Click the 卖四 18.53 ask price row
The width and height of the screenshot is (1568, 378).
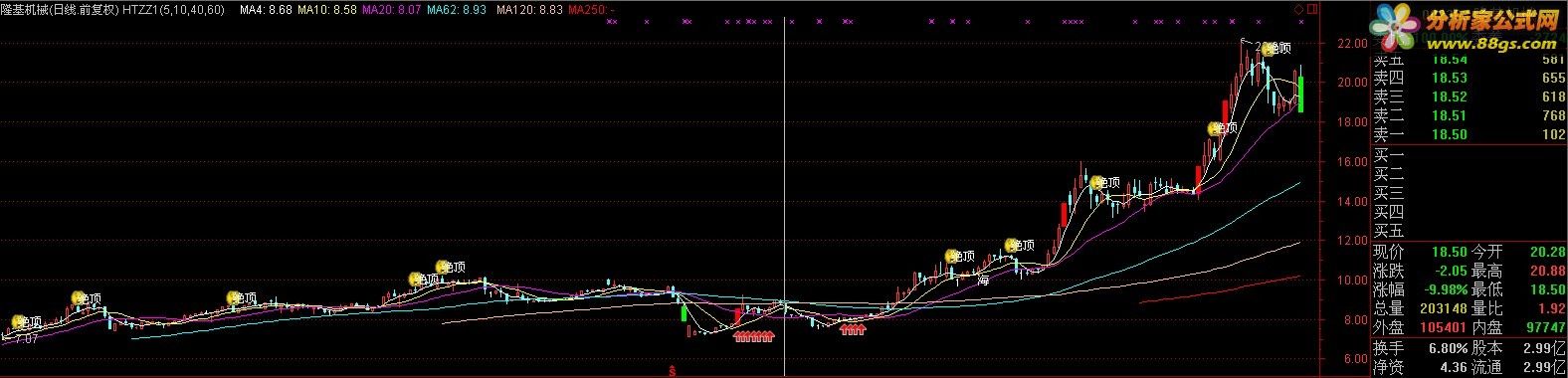tap(1469, 79)
